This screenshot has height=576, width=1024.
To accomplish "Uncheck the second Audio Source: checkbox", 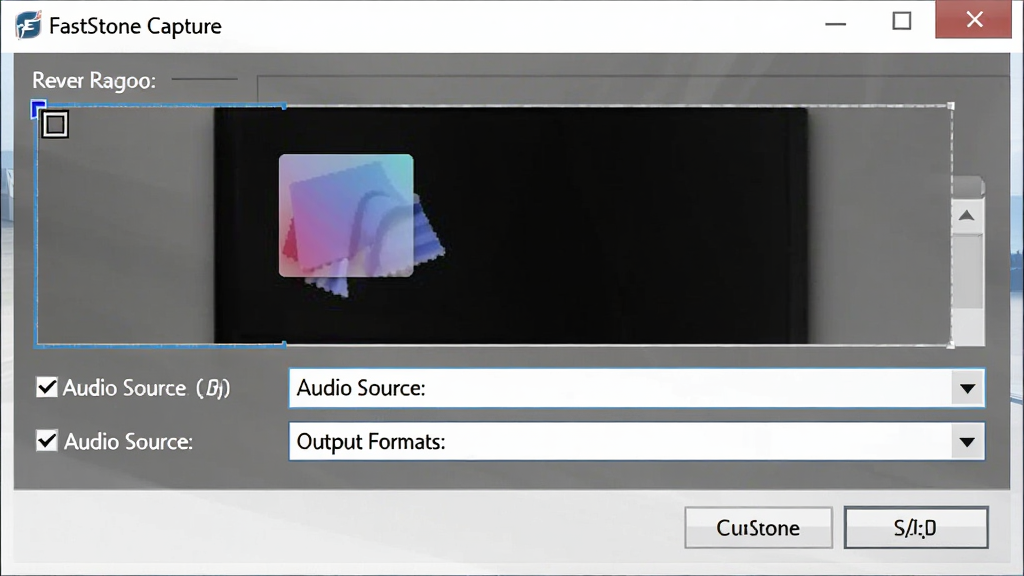I will (47, 441).
